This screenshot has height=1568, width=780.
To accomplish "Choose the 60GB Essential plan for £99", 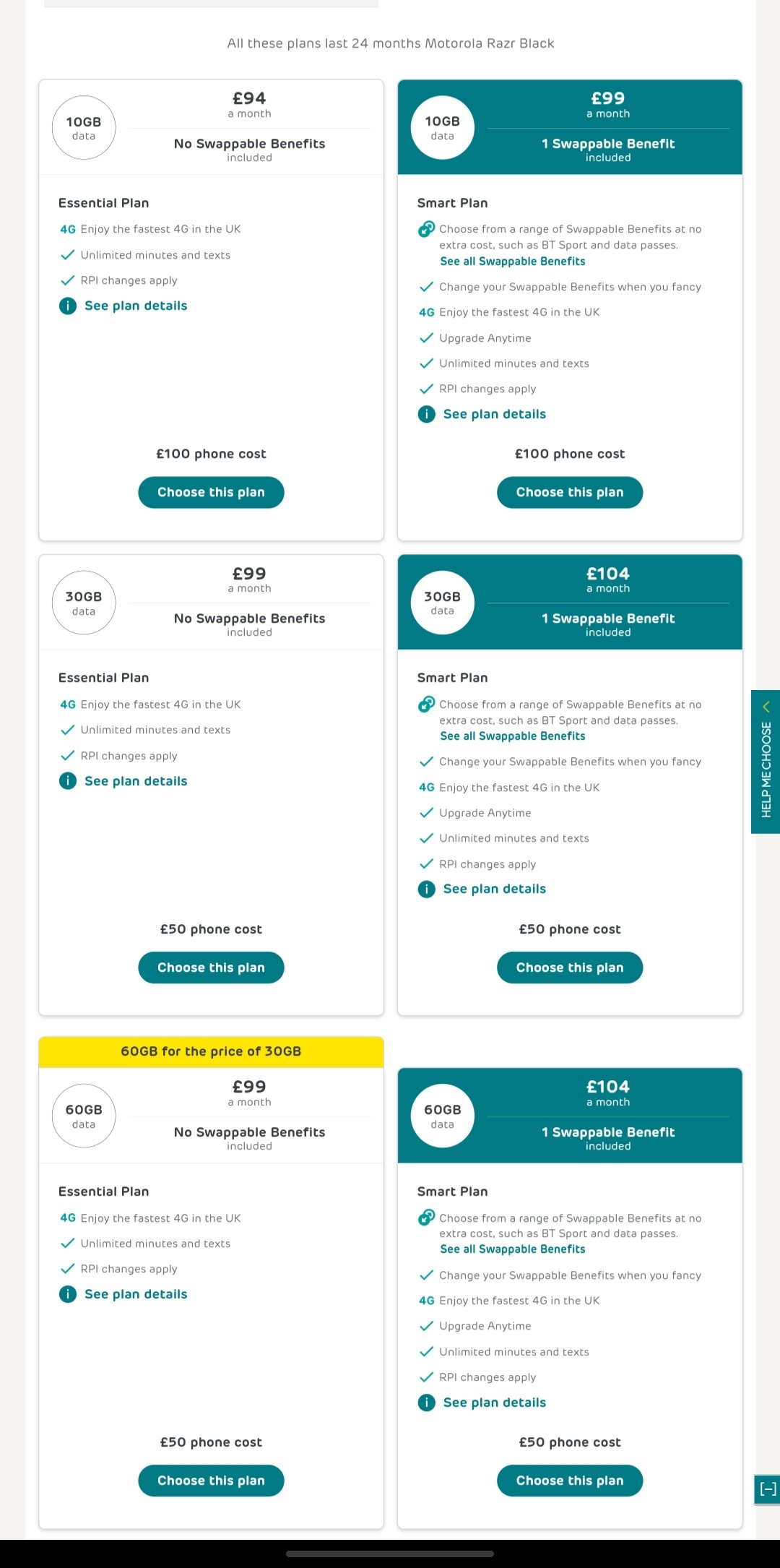I will coord(211,1481).
